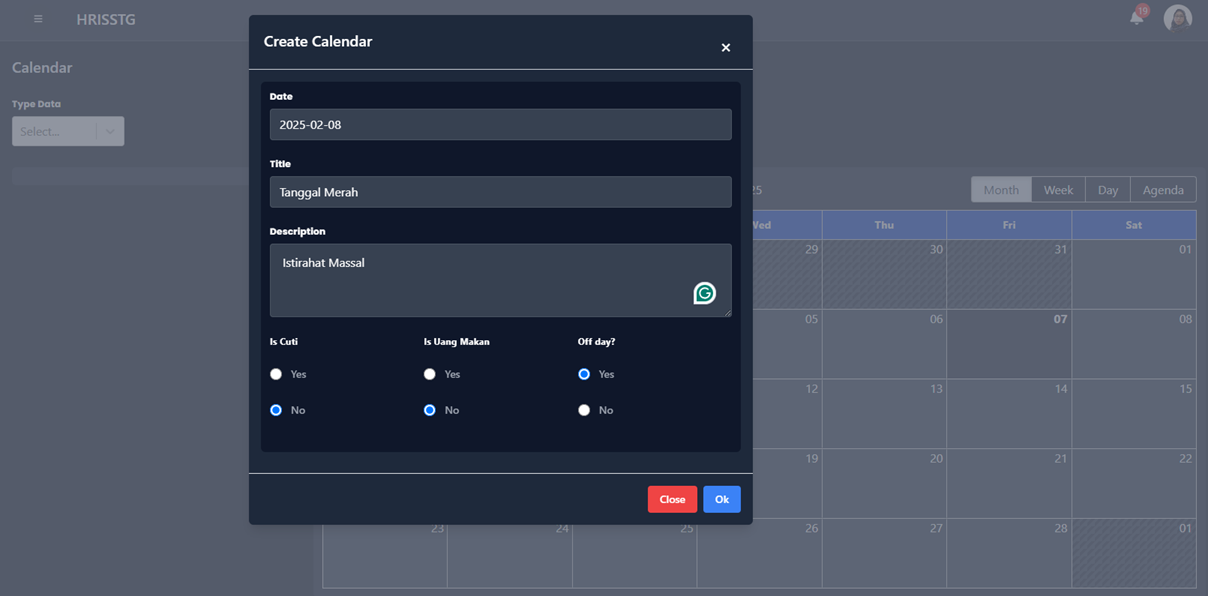Select calendar day 14

pyautogui.click(x=1009, y=414)
